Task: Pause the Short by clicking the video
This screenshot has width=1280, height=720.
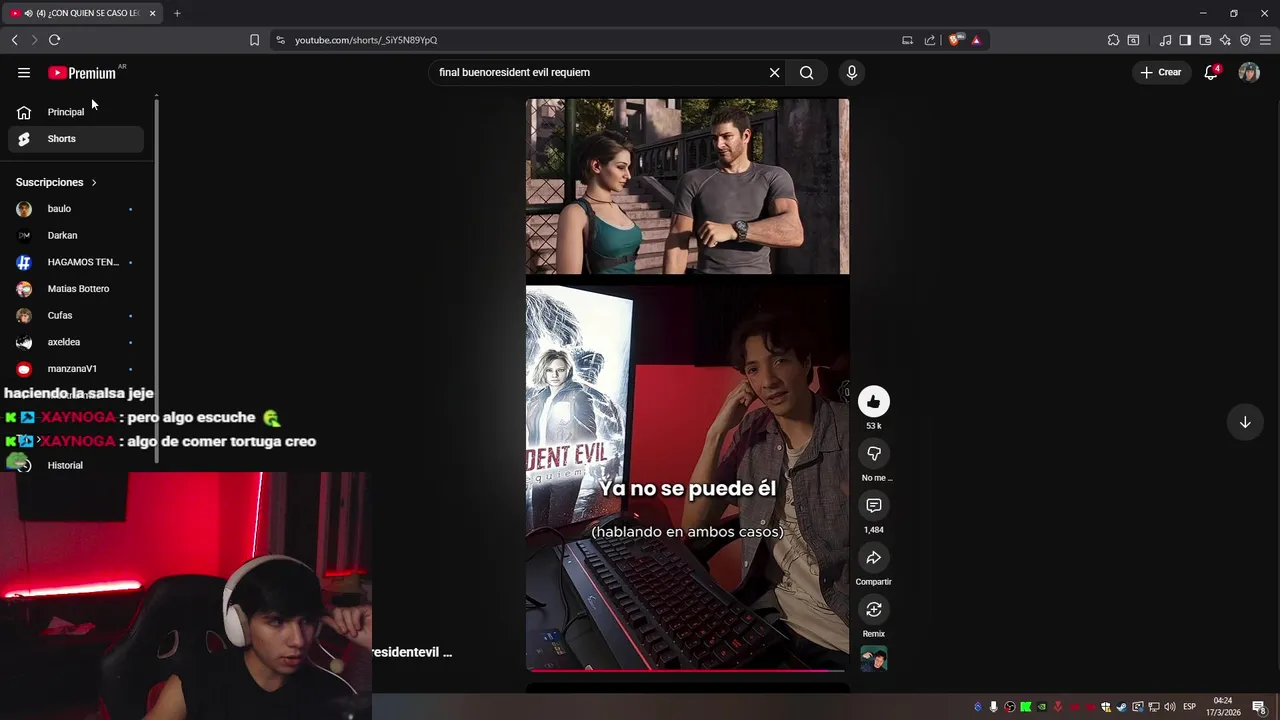Action: [x=687, y=385]
